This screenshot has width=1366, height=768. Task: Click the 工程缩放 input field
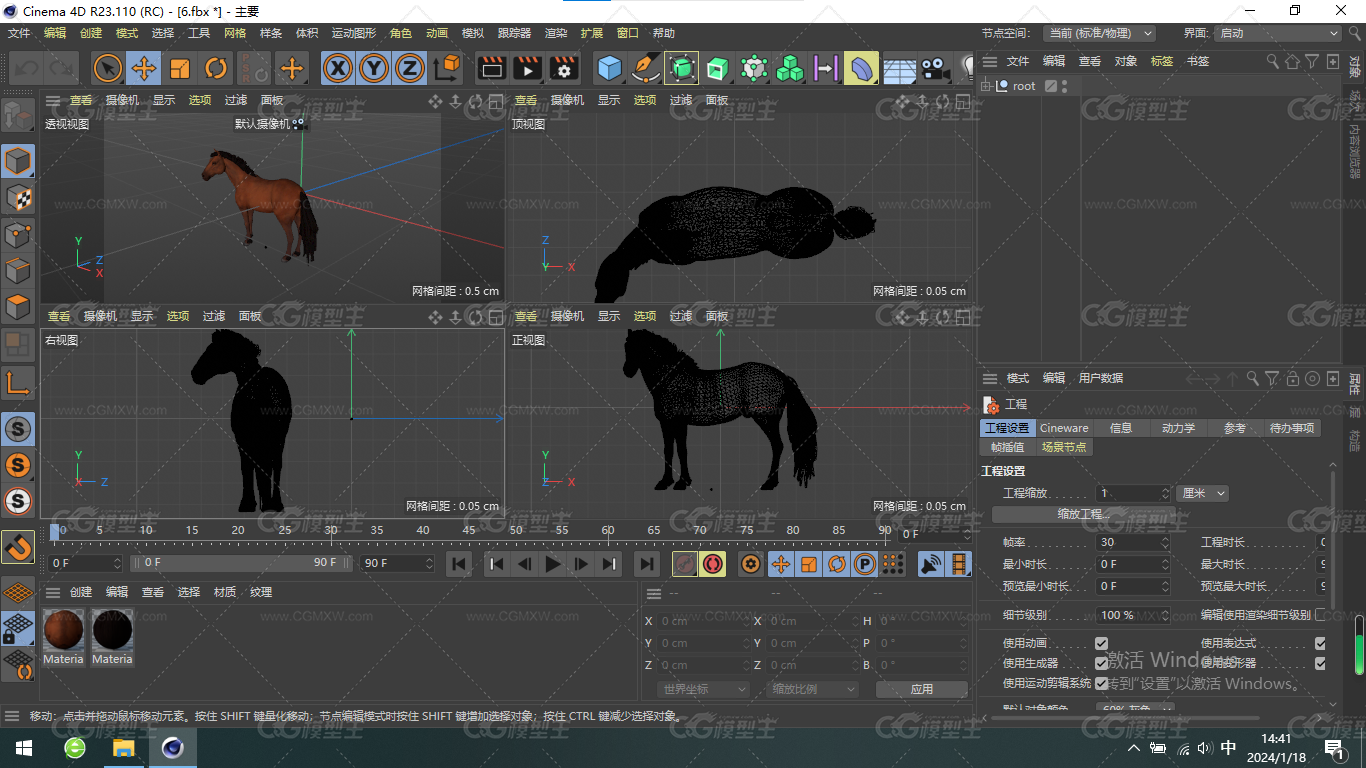click(x=1133, y=493)
